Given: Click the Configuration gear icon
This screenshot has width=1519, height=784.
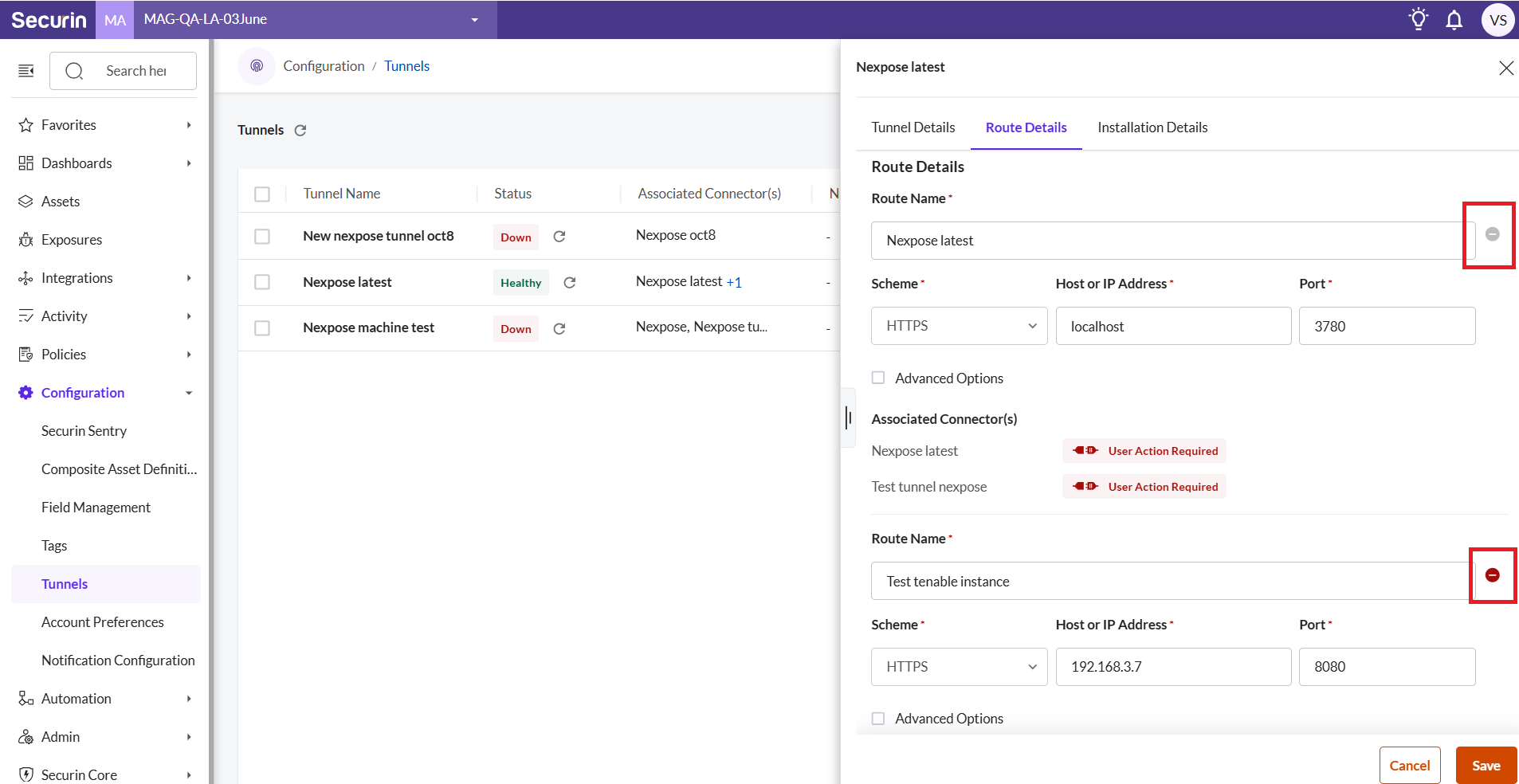Looking at the screenshot, I should 26,393.
